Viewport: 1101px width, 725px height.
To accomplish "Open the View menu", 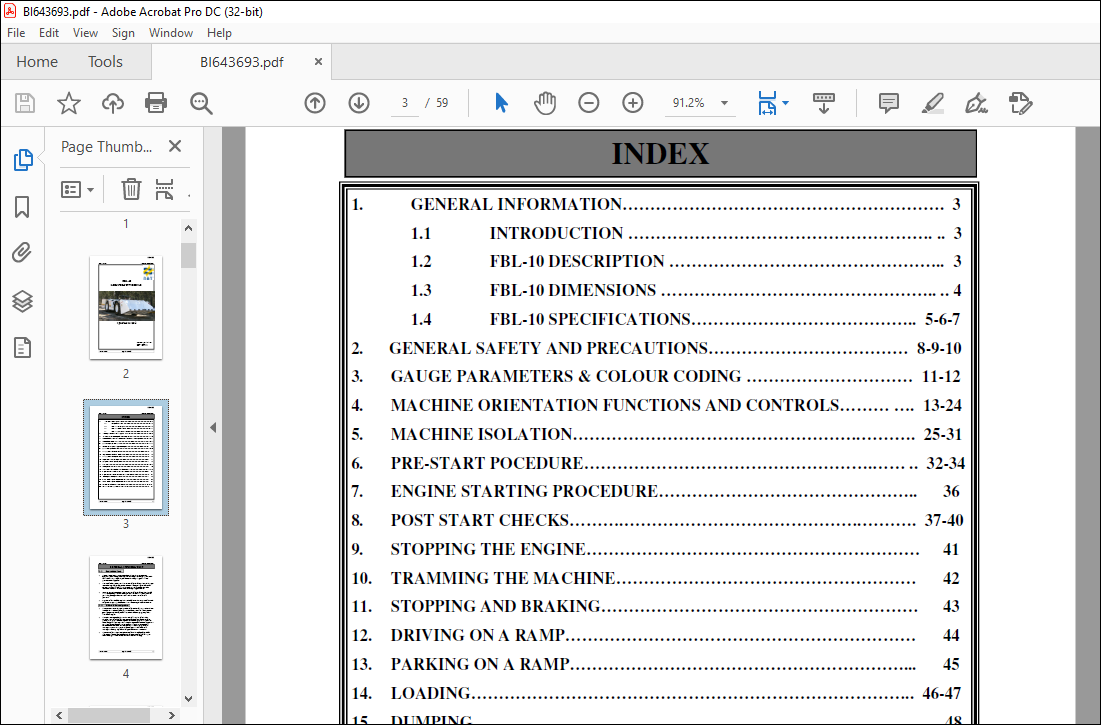I will point(85,33).
